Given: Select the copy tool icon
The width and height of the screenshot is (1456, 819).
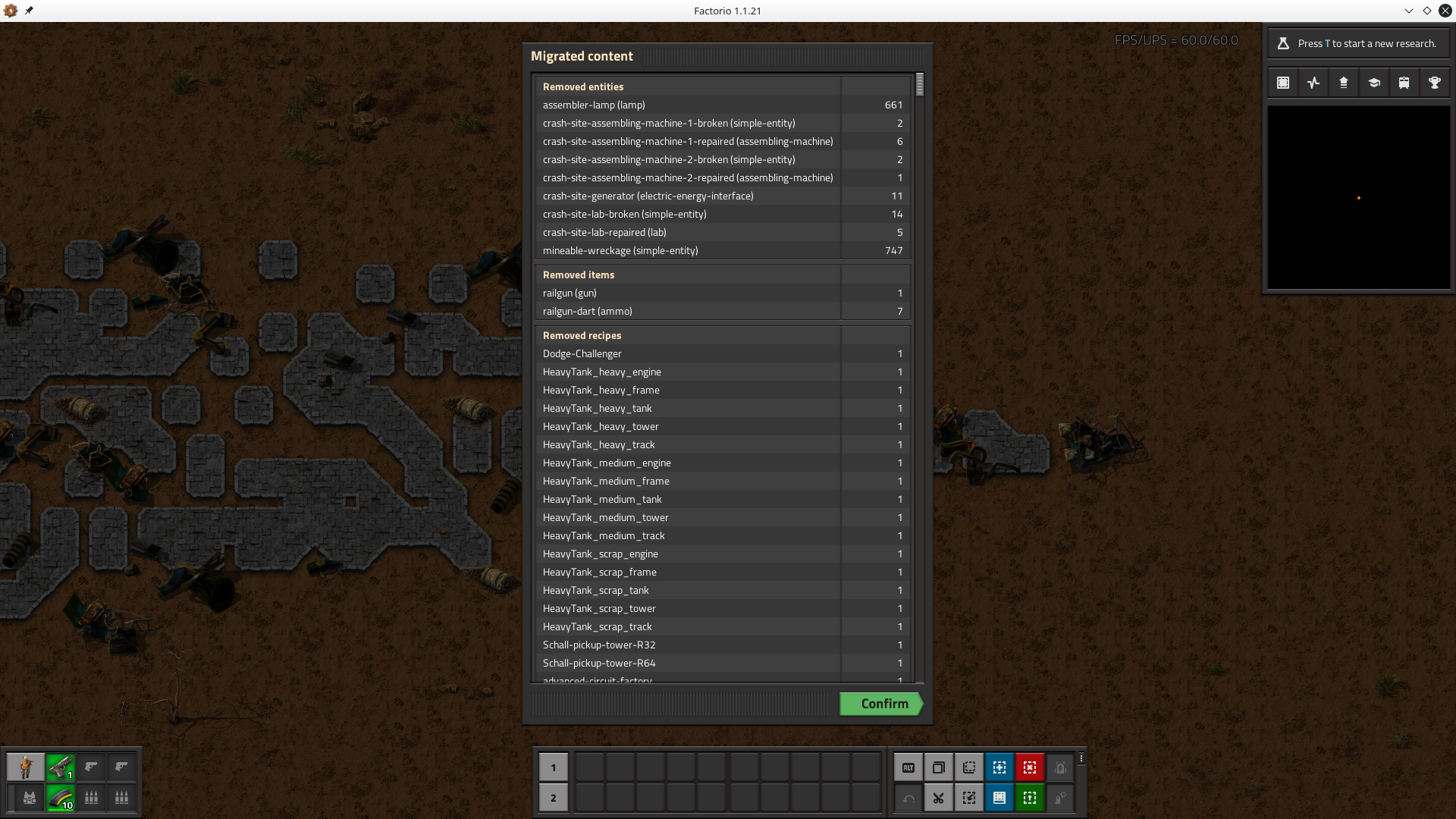Looking at the screenshot, I should [939, 767].
